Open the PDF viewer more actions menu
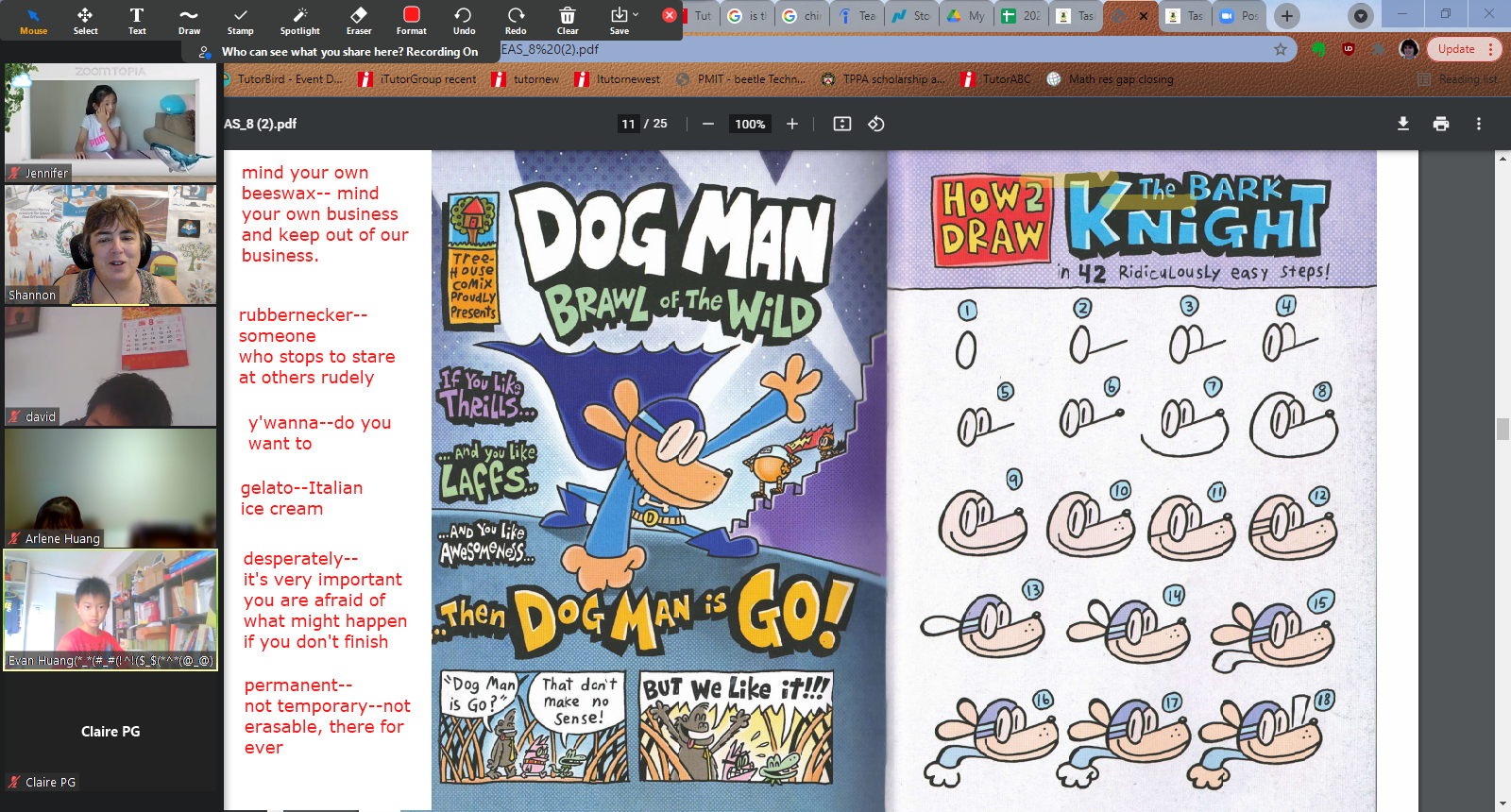Screen dimensions: 1511x812 1479,124
